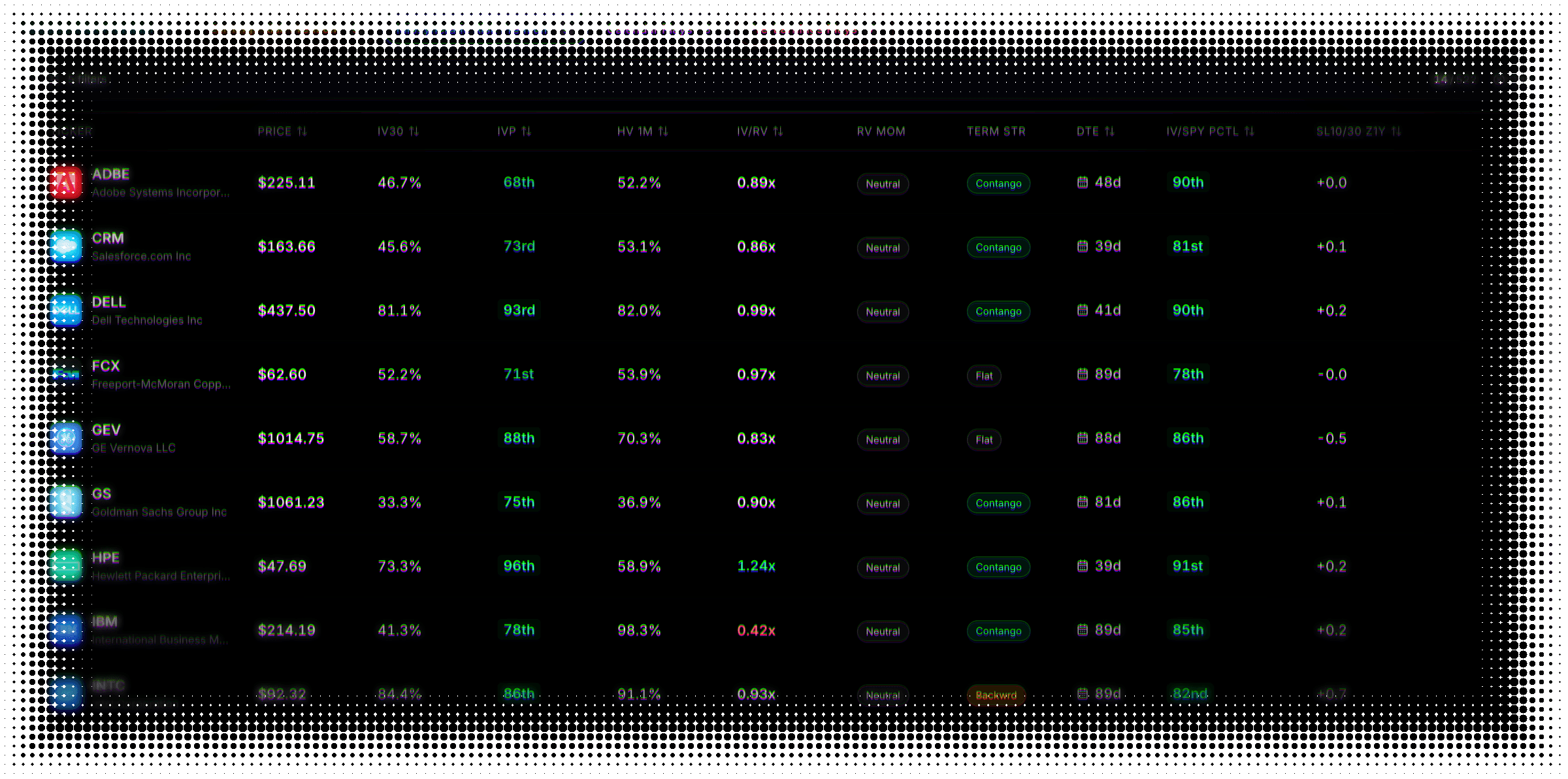Click the $225.11 price cell
Image resolution: width=1568 pixels, height=779 pixels.
pyautogui.click(x=286, y=183)
